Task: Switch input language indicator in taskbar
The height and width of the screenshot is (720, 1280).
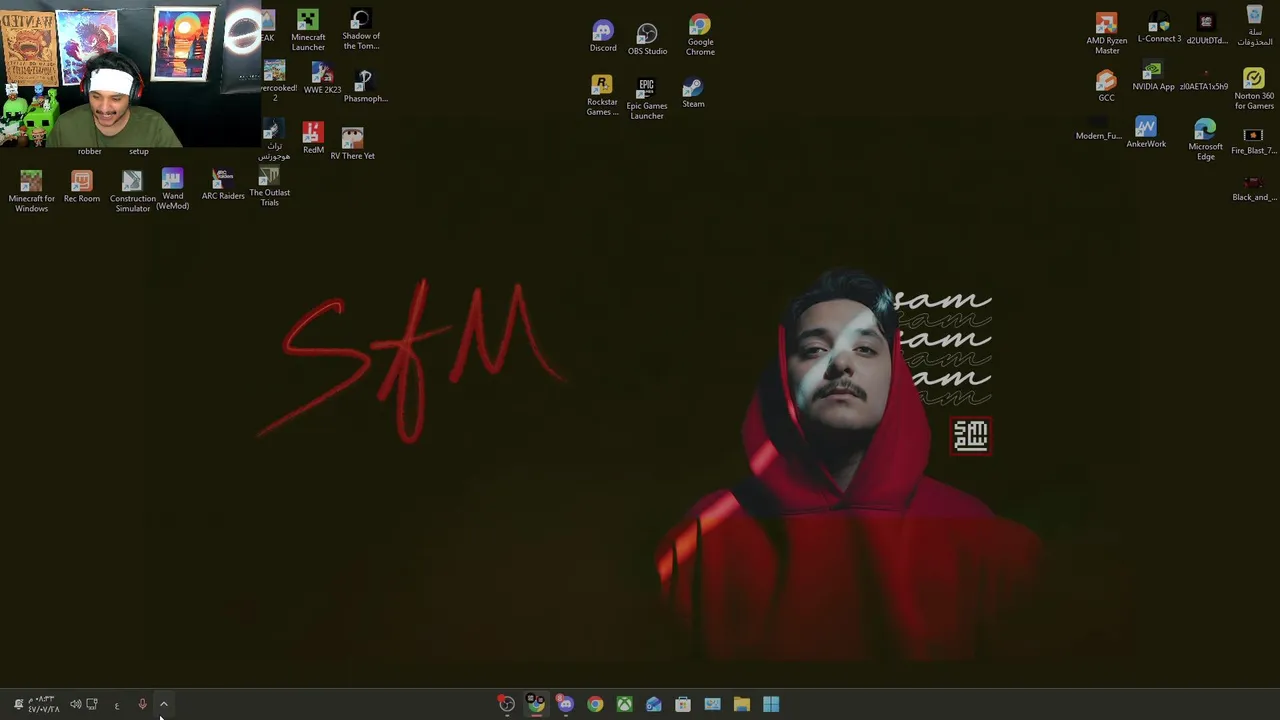Action: tap(117, 705)
